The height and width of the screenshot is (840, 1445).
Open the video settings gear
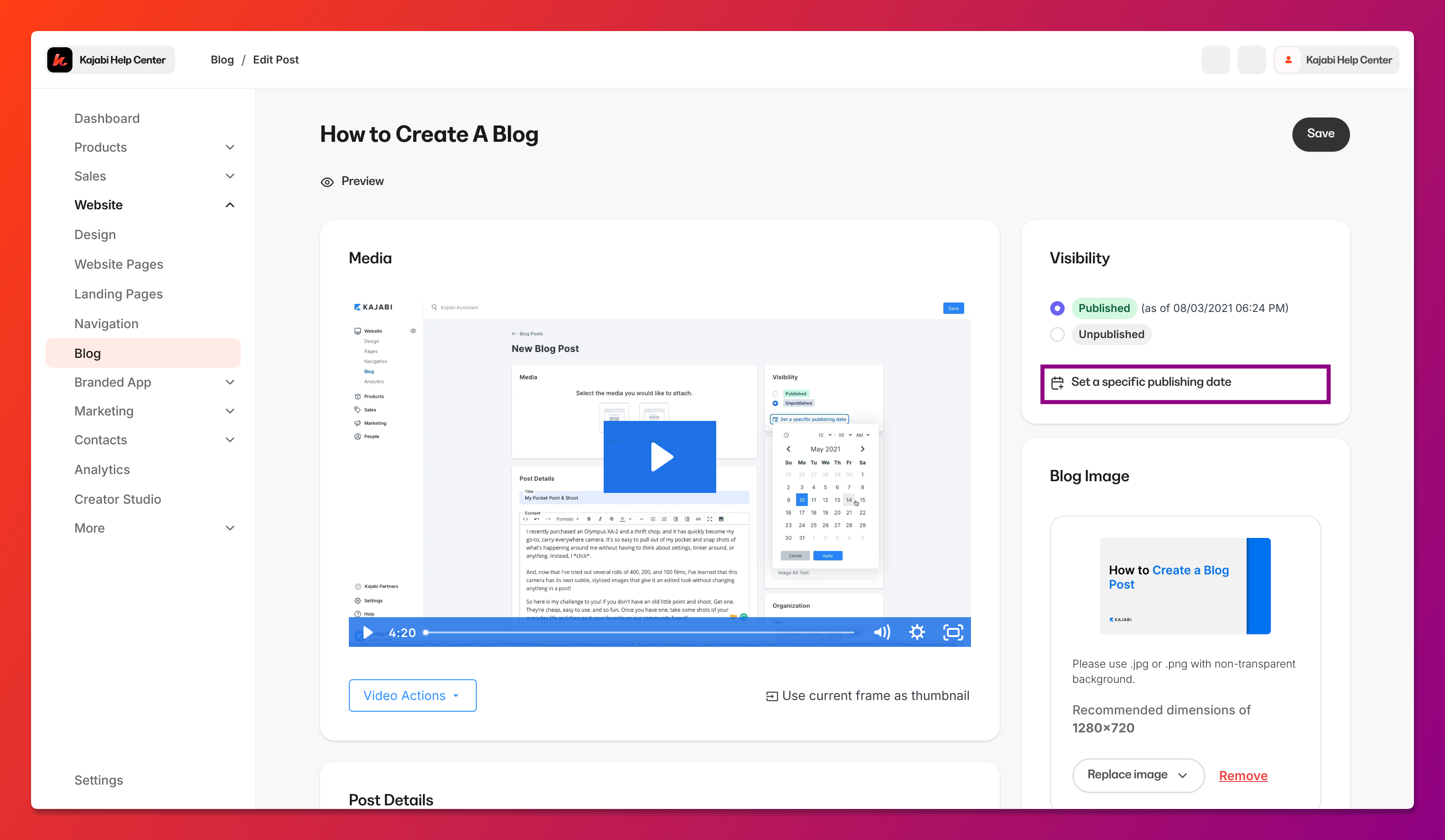pos(917,632)
